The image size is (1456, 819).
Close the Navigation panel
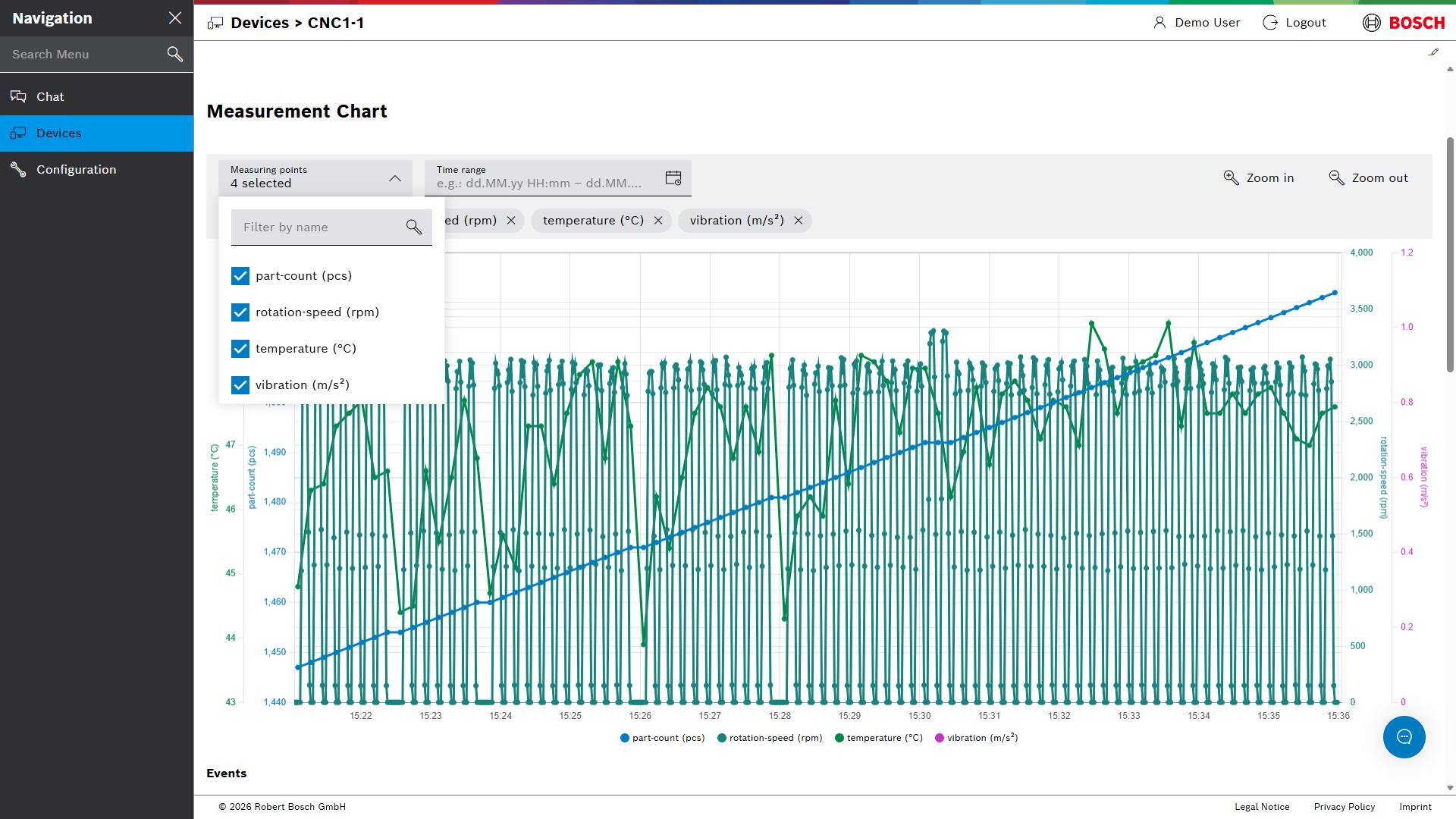pos(175,18)
